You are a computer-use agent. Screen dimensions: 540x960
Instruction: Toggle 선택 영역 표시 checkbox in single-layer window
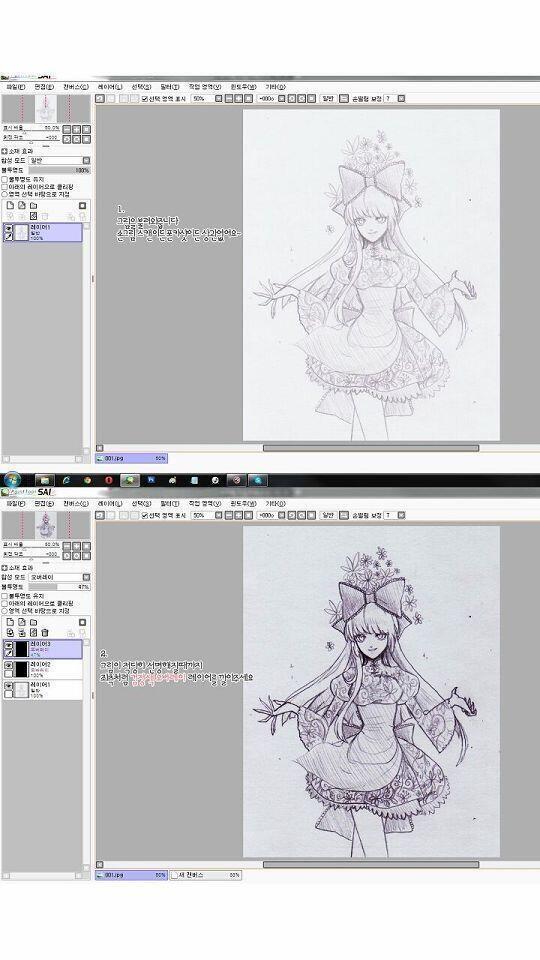tap(145, 99)
